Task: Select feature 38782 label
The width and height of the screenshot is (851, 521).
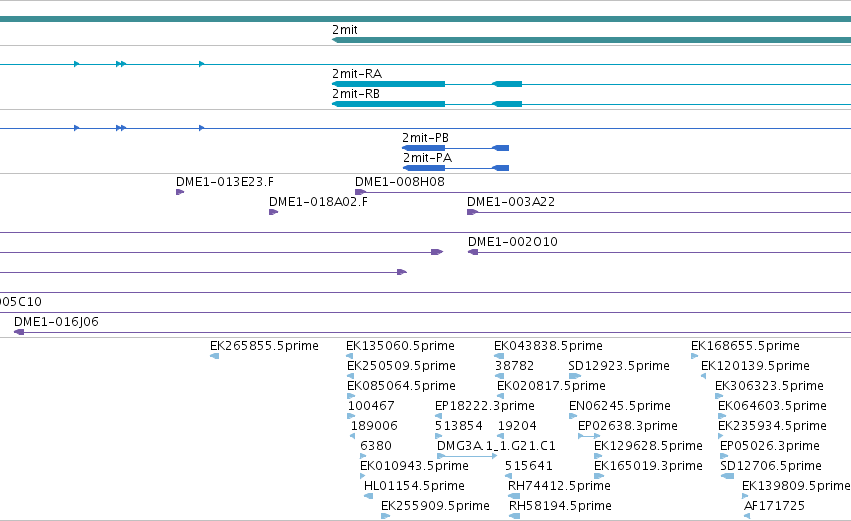Action: coord(515,366)
